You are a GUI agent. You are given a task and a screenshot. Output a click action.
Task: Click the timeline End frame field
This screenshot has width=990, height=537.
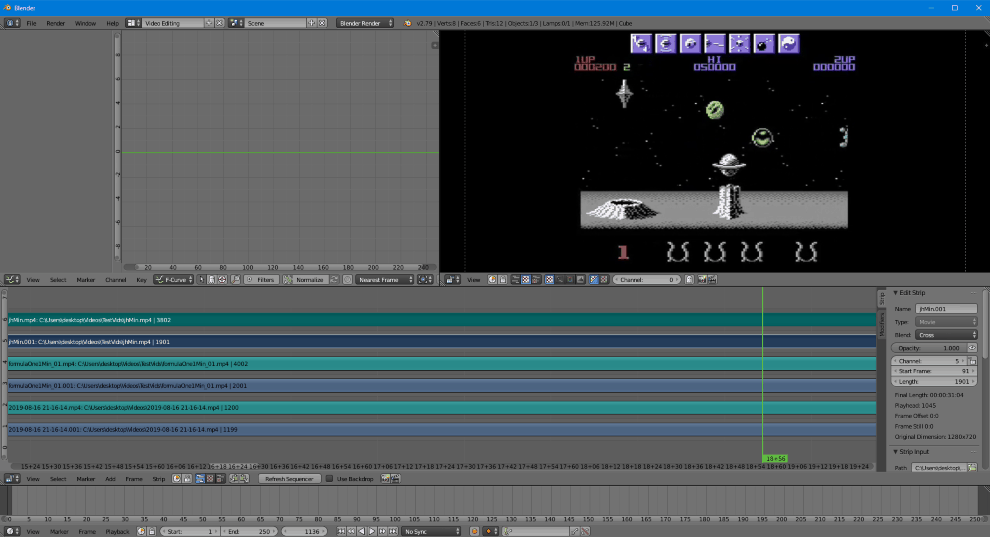click(249, 531)
